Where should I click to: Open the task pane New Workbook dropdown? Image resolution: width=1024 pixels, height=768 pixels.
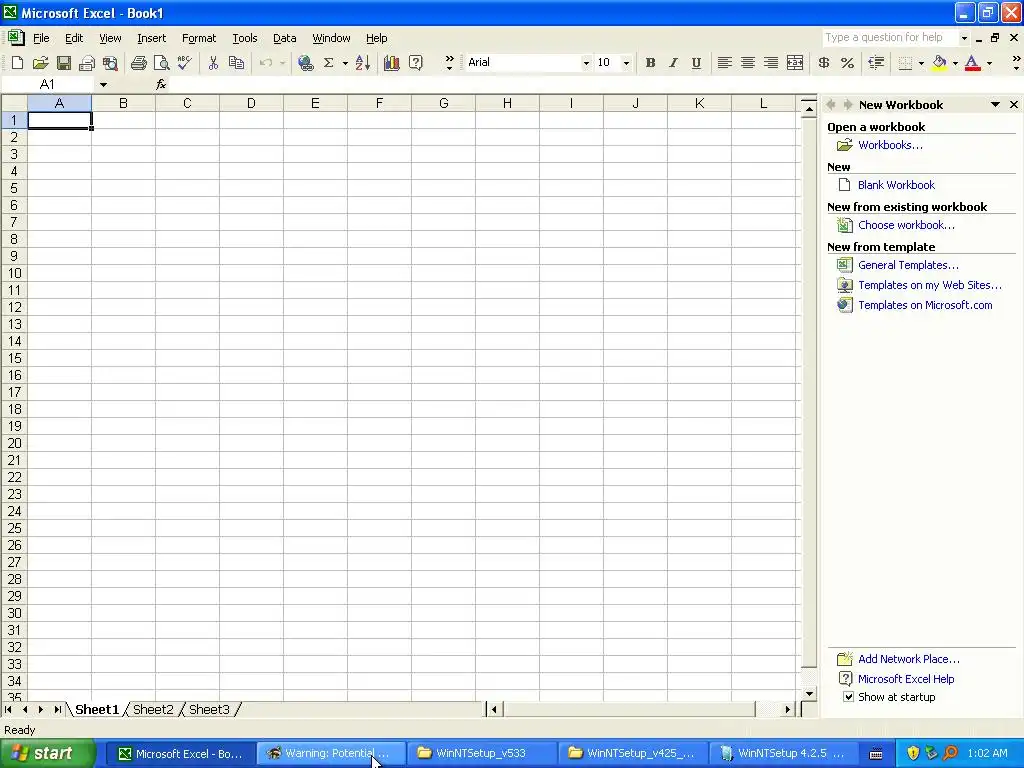[x=995, y=104]
